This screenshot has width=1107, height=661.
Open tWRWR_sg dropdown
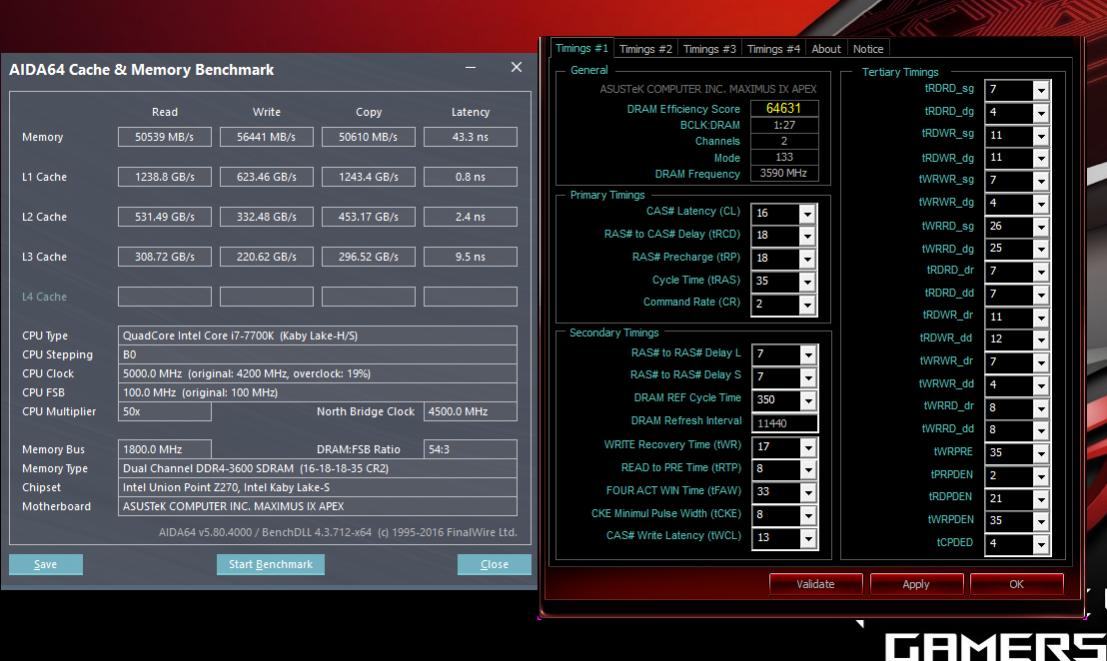click(x=1041, y=181)
